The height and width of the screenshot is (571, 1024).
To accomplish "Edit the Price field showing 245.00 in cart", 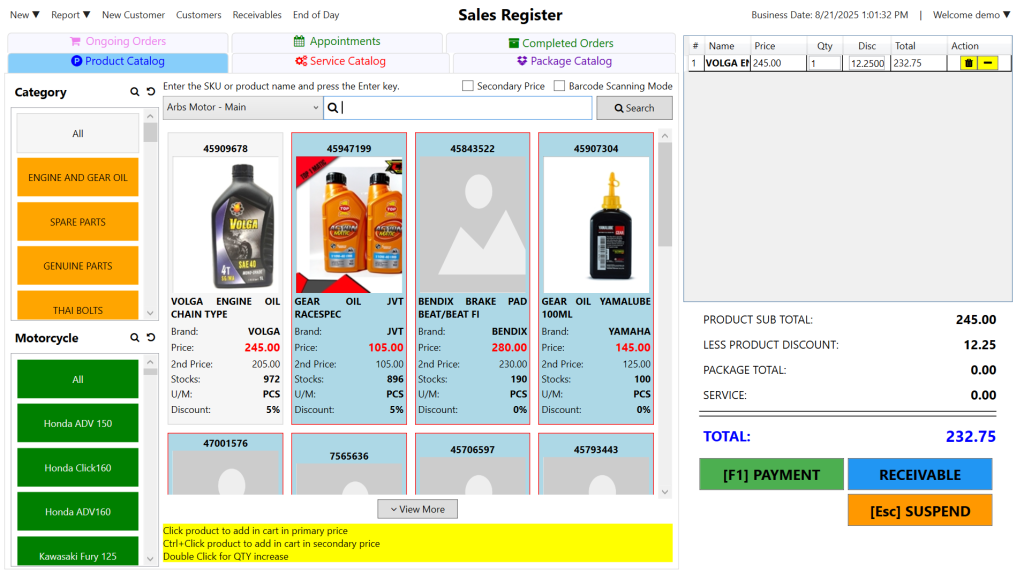I will click(778, 63).
